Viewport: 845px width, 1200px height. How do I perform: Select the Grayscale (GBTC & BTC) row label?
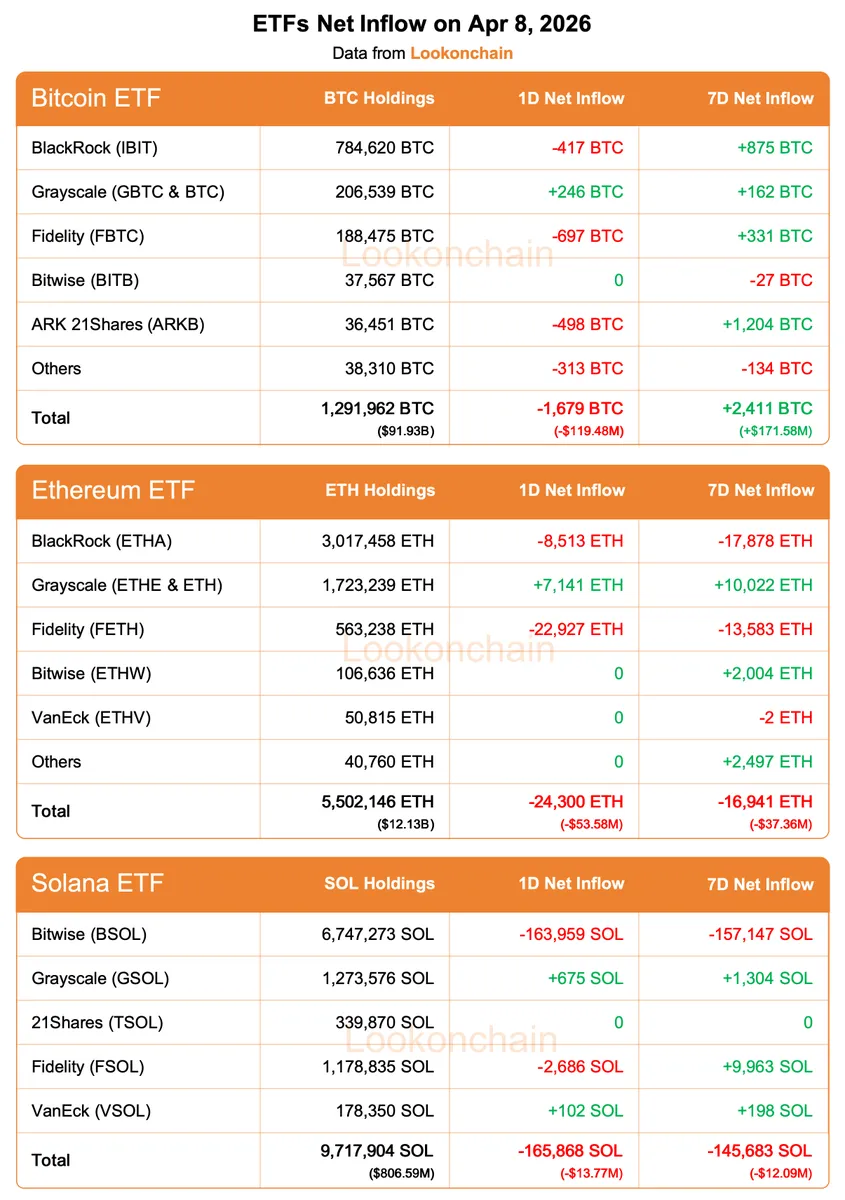pos(128,192)
